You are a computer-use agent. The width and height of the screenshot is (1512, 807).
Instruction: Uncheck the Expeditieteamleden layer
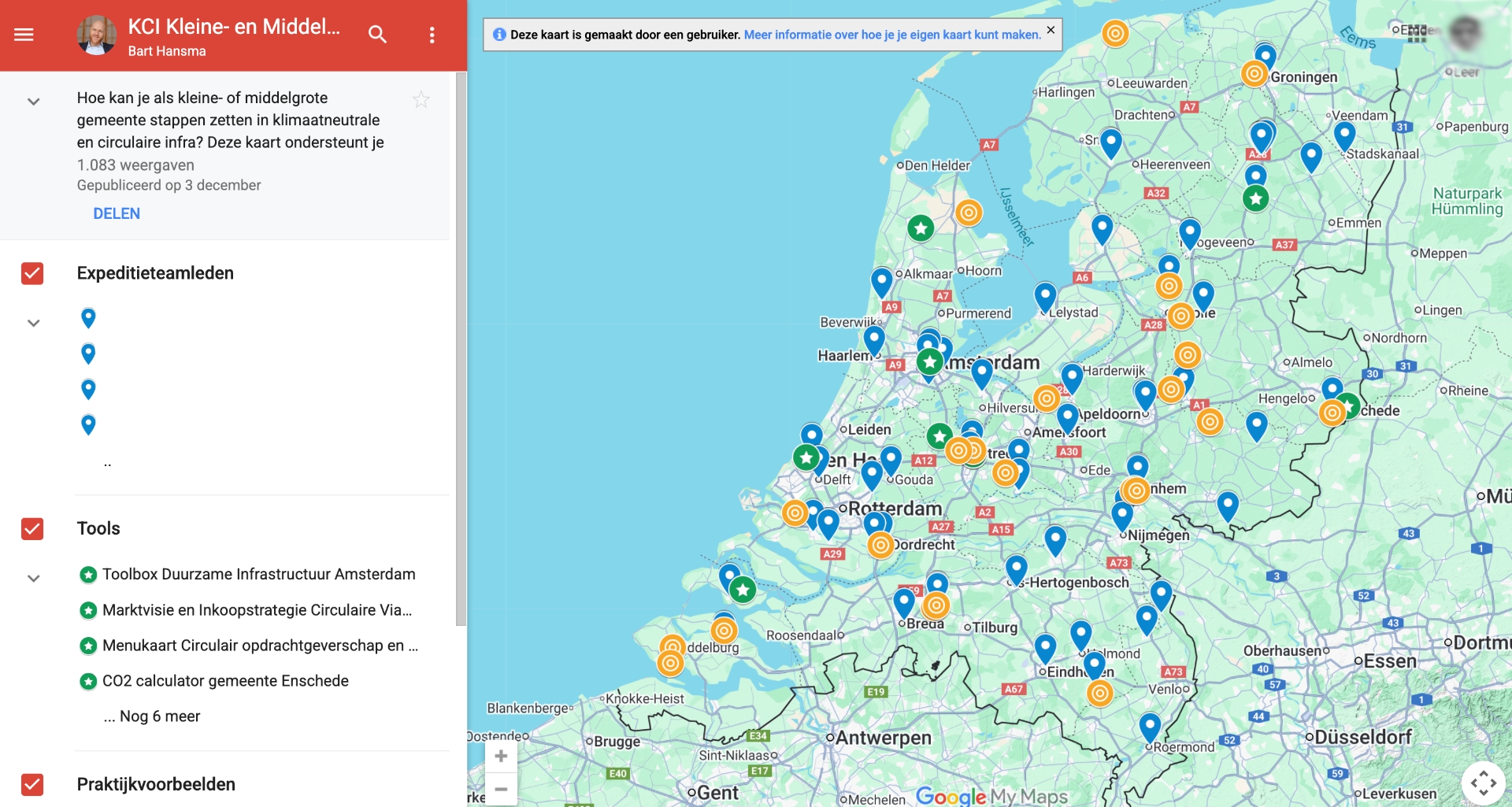click(31, 273)
